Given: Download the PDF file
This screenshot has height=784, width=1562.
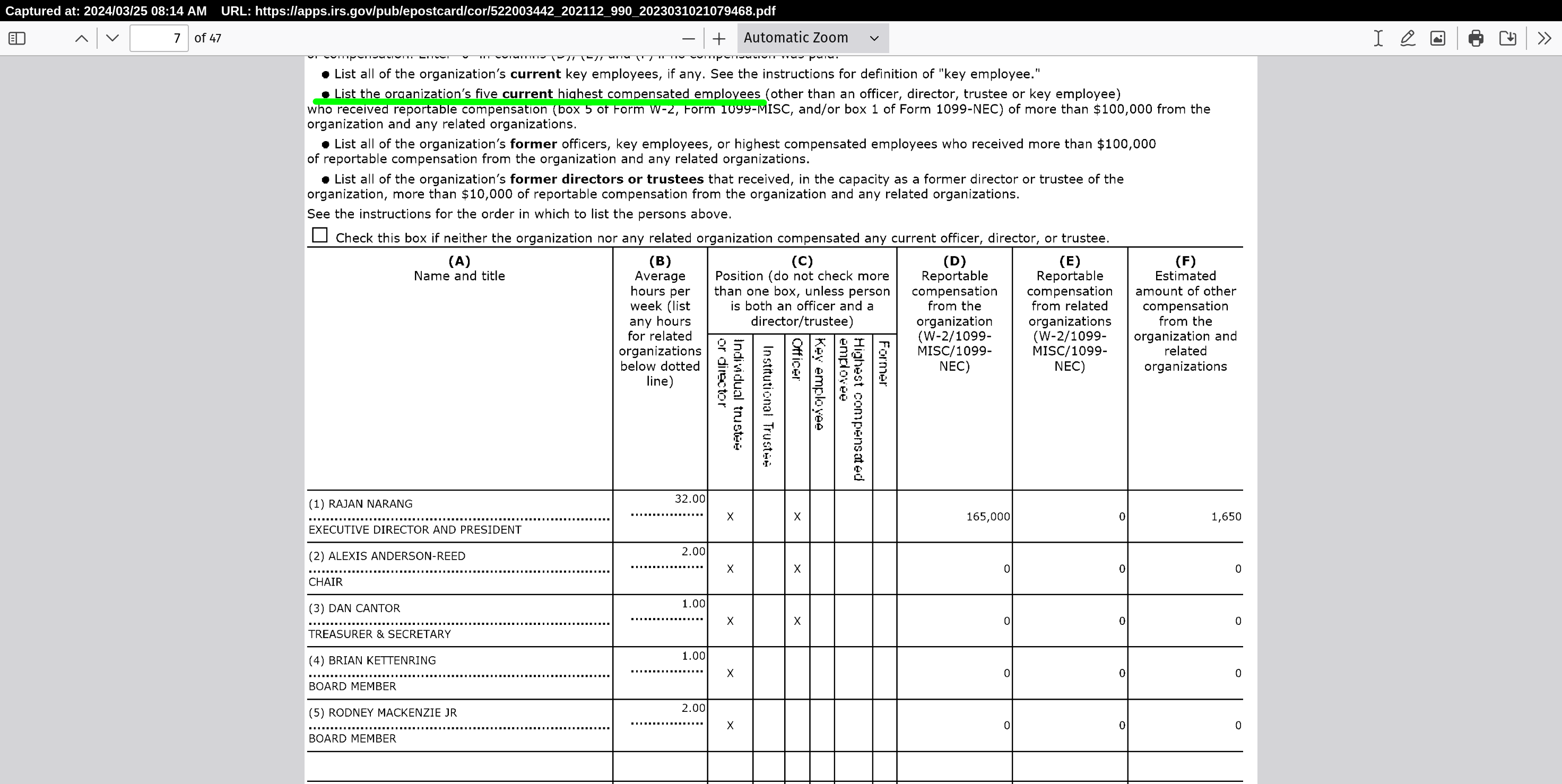Looking at the screenshot, I should (1507, 38).
